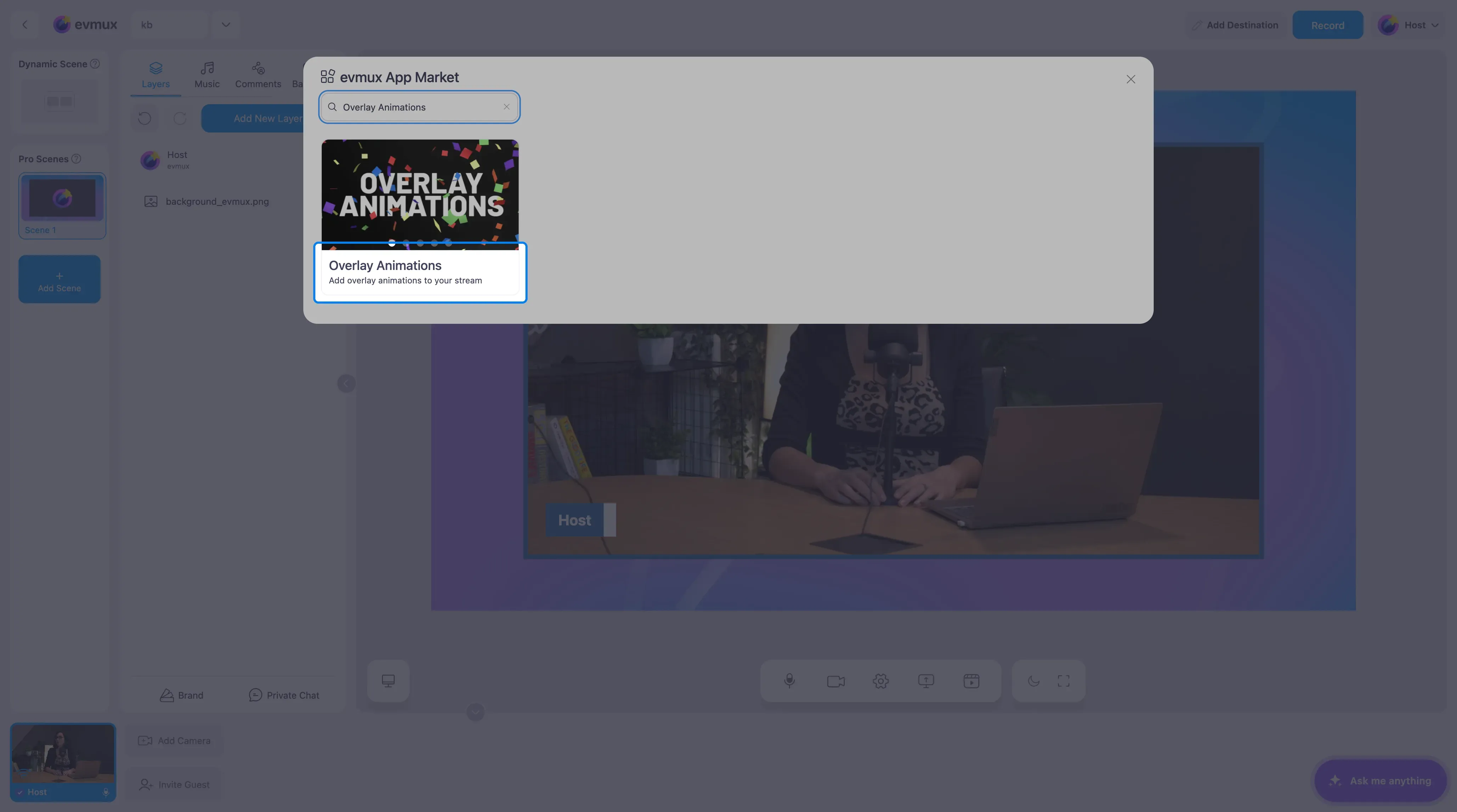The height and width of the screenshot is (812, 1457).
Task: Expand the project name dropdown chevron
Action: pos(226,24)
